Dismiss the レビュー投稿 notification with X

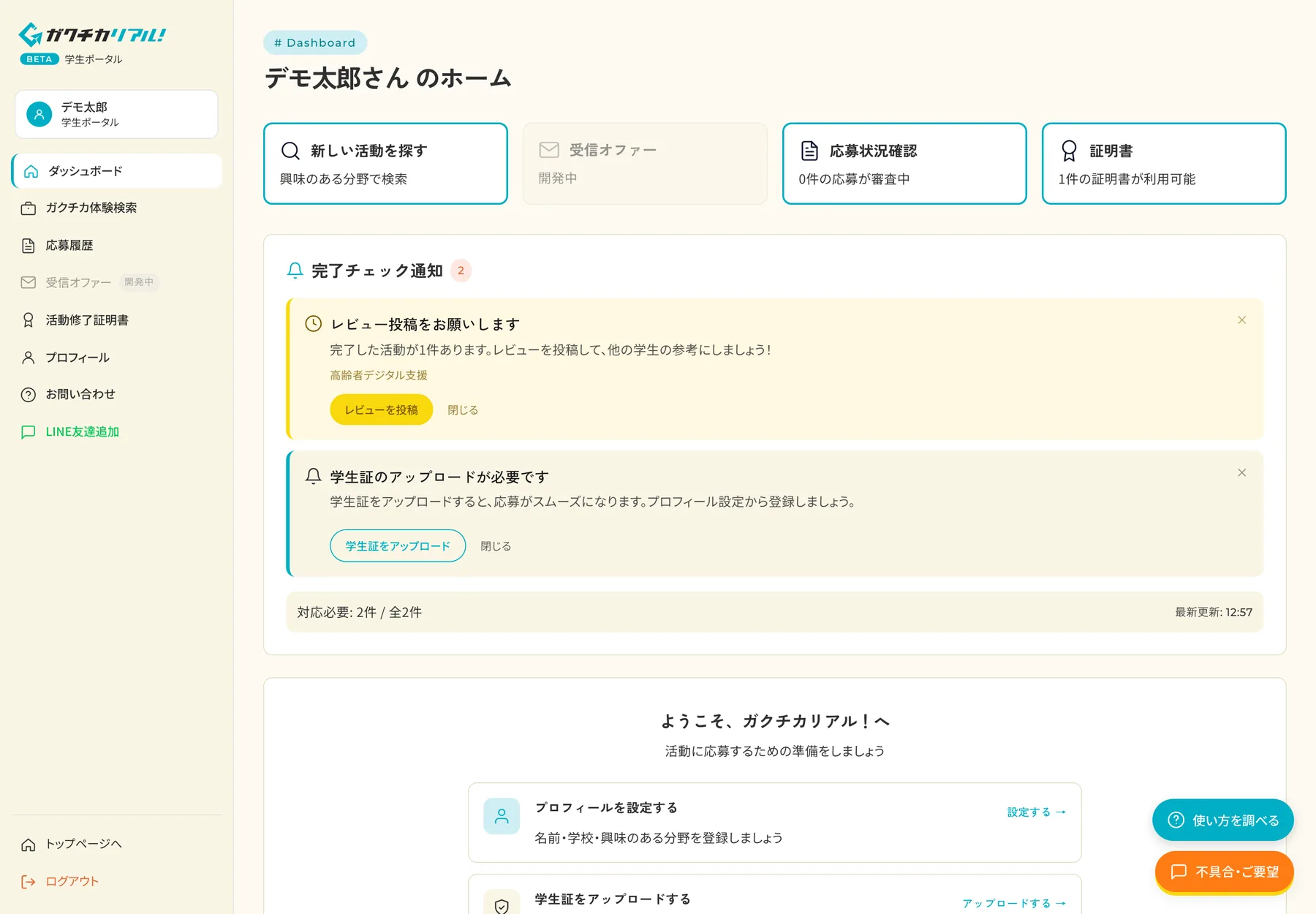1241,320
